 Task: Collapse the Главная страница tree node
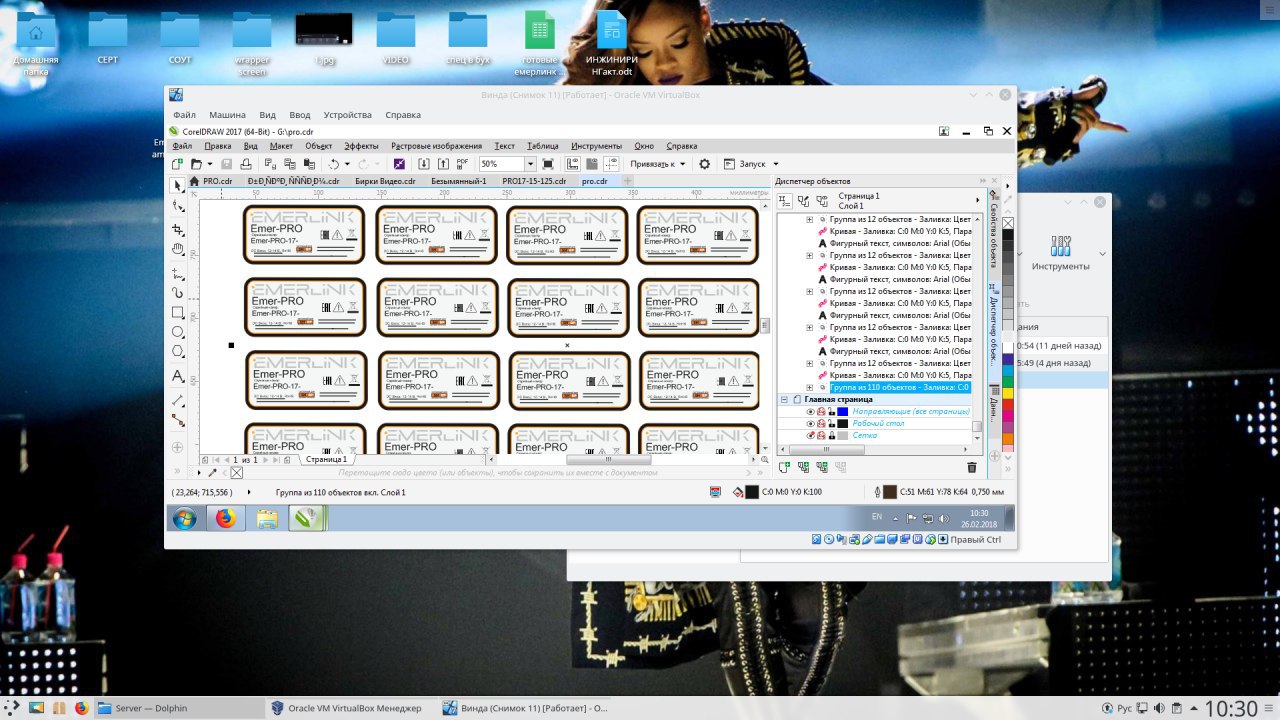tap(784, 399)
